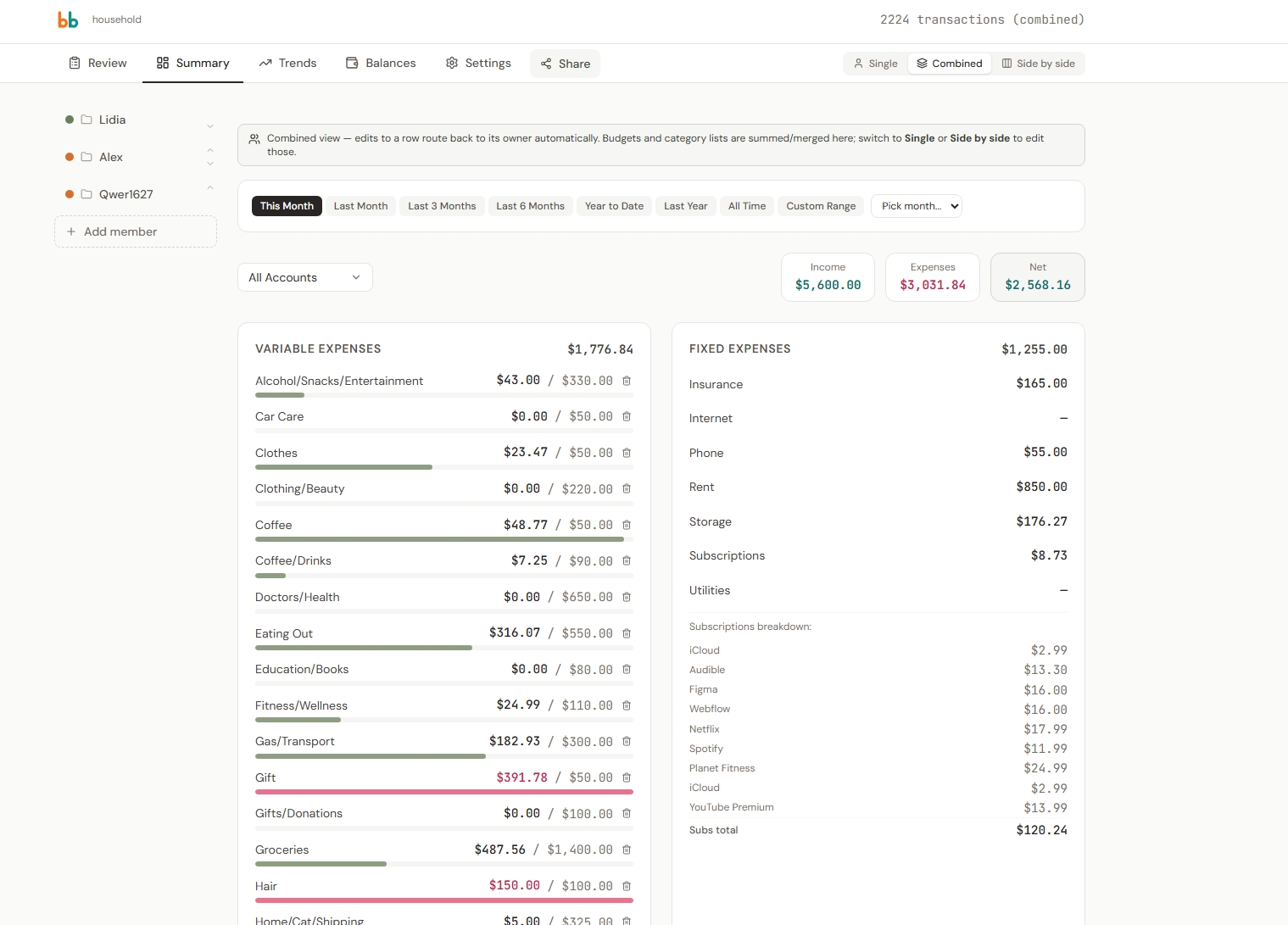This screenshot has width=1288, height=925.
Task: Open the Summary tab
Action: [x=193, y=64]
